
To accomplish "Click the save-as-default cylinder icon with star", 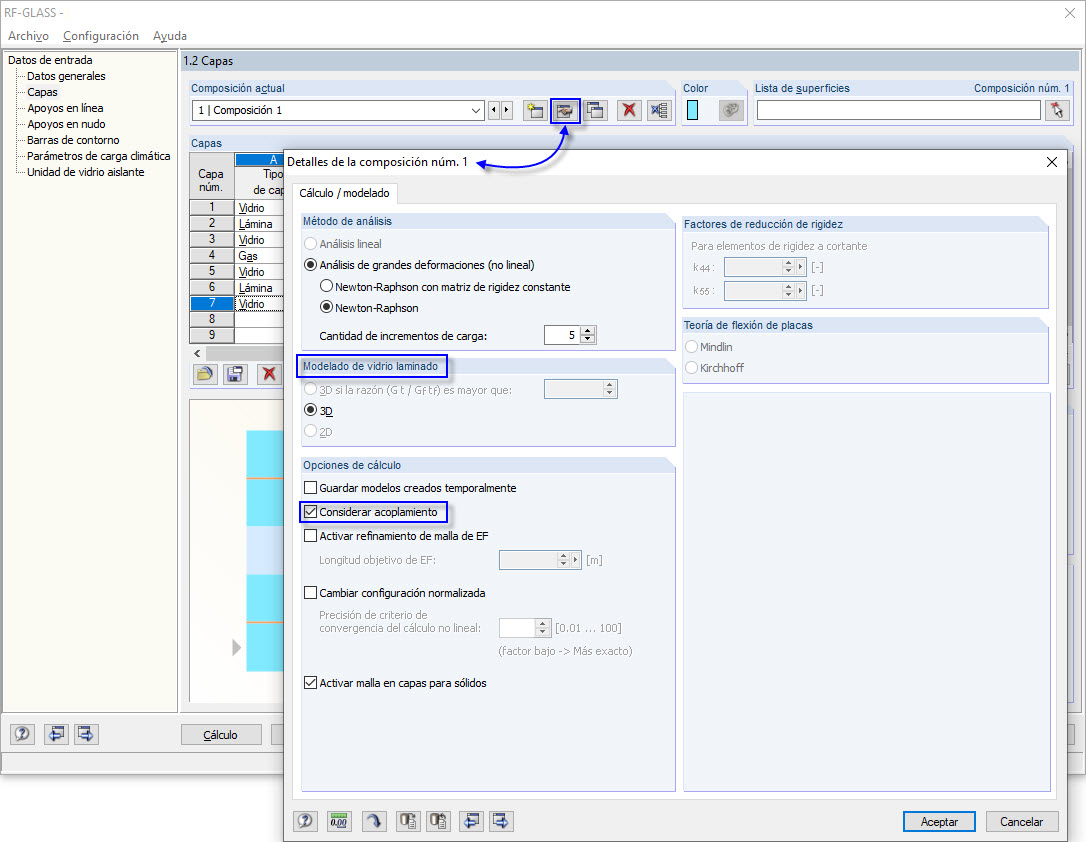I will coord(408,821).
